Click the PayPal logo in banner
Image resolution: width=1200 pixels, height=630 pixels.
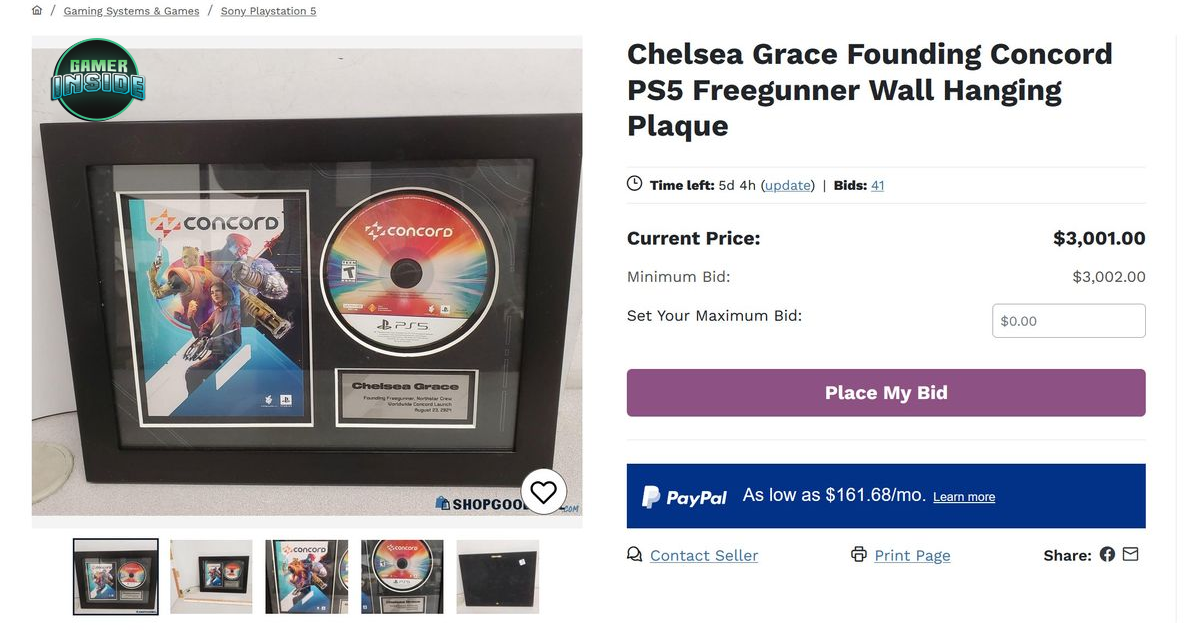tap(684, 496)
